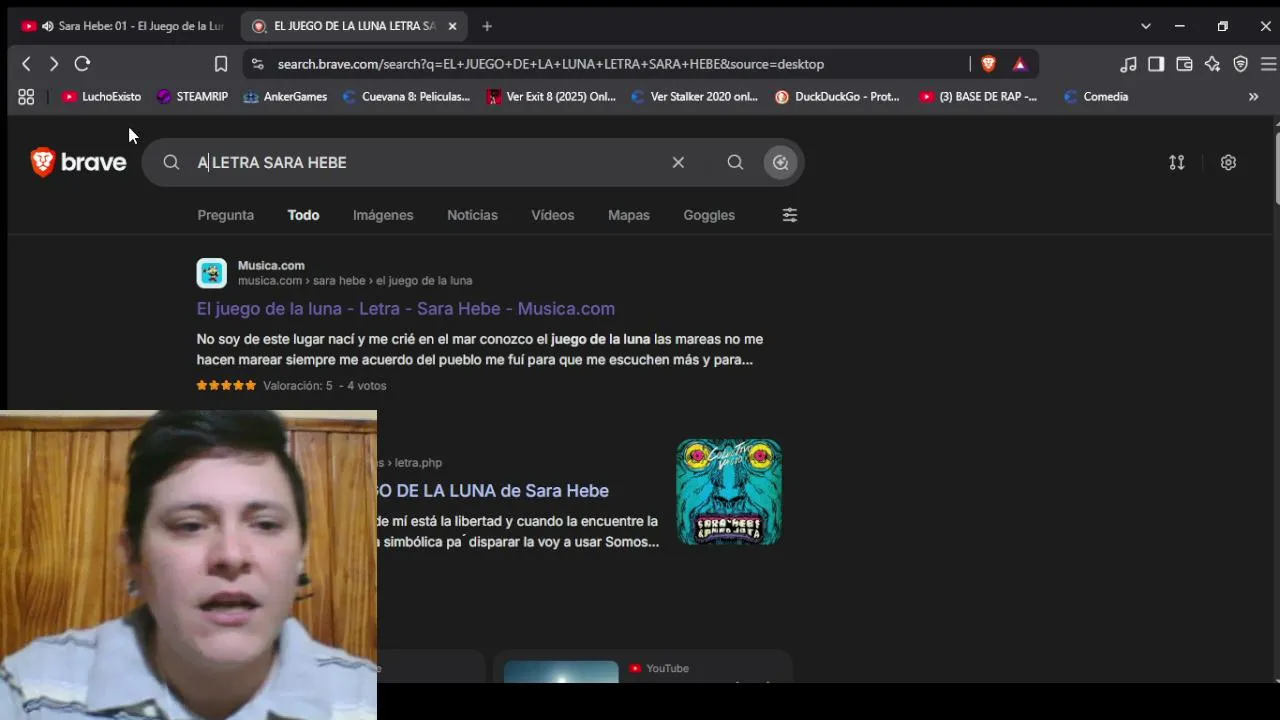
Task: Open Brave Search settings gear
Action: click(1228, 162)
